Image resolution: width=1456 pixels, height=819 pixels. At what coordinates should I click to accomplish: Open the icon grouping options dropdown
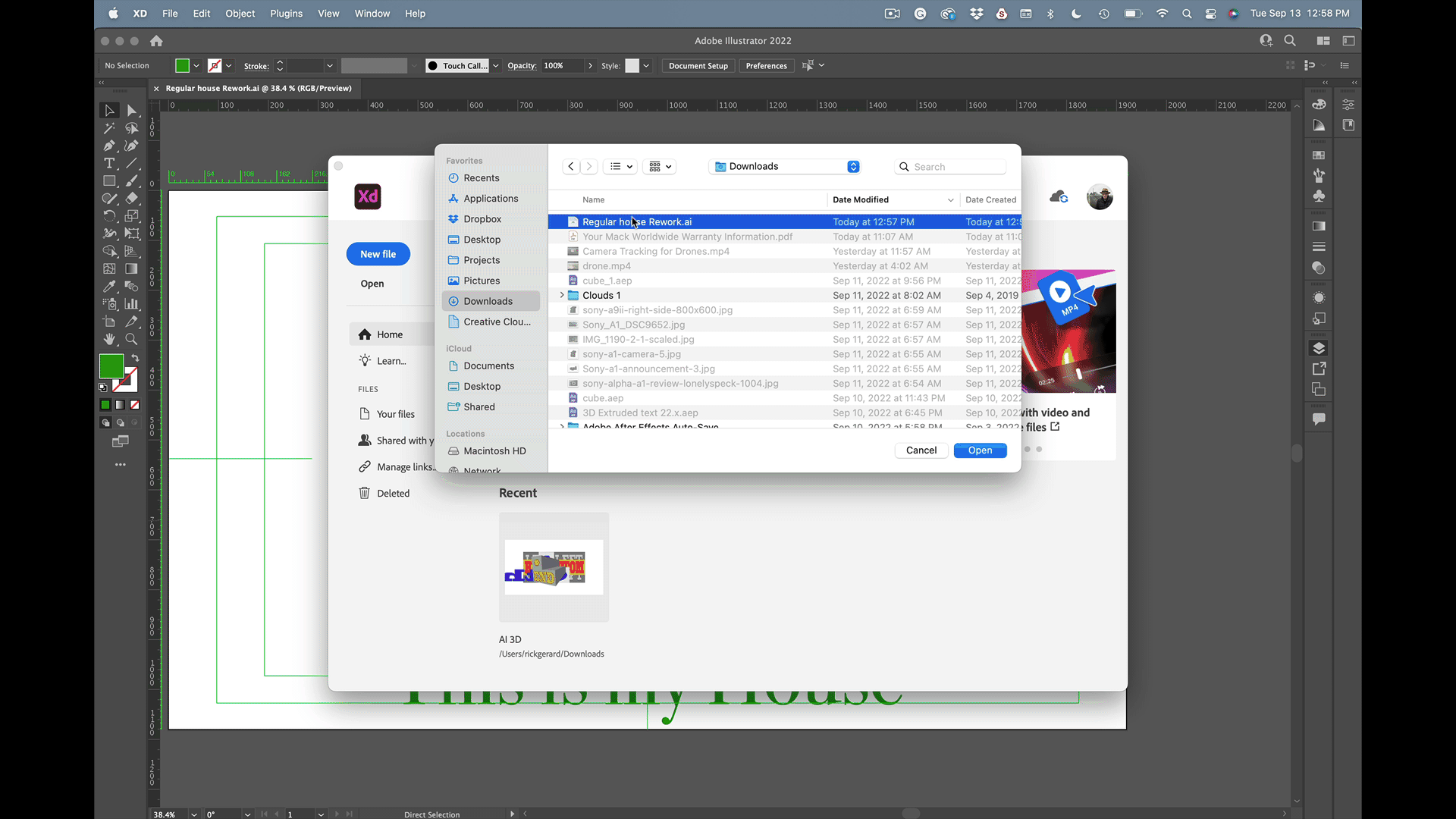click(x=660, y=166)
